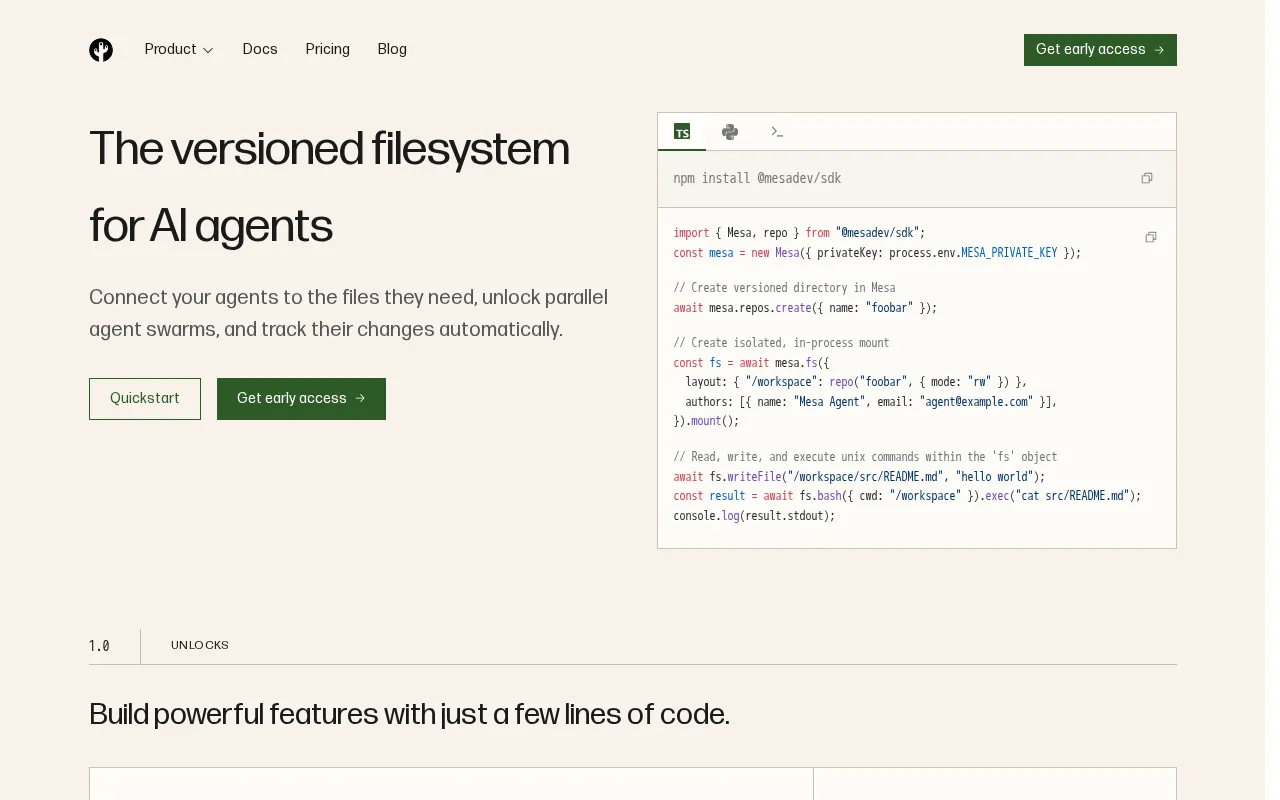Click hero Get early access button
1280x800 pixels.
[x=301, y=399]
